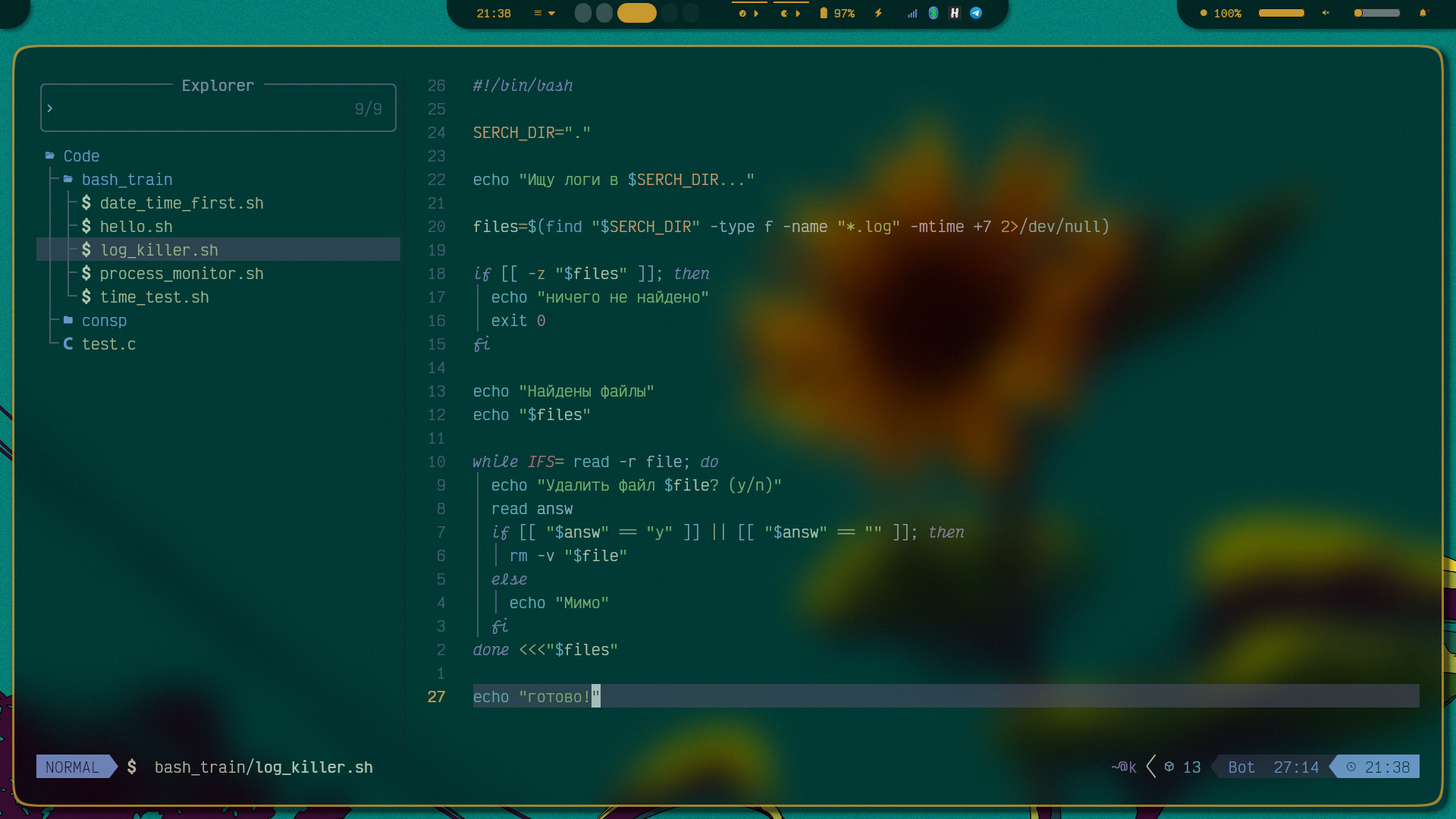Image resolution: width=1456 pixels, height=819 pixels.
Task: Click the 'done <<<"$files"' line
Action: tap(545, 649)
